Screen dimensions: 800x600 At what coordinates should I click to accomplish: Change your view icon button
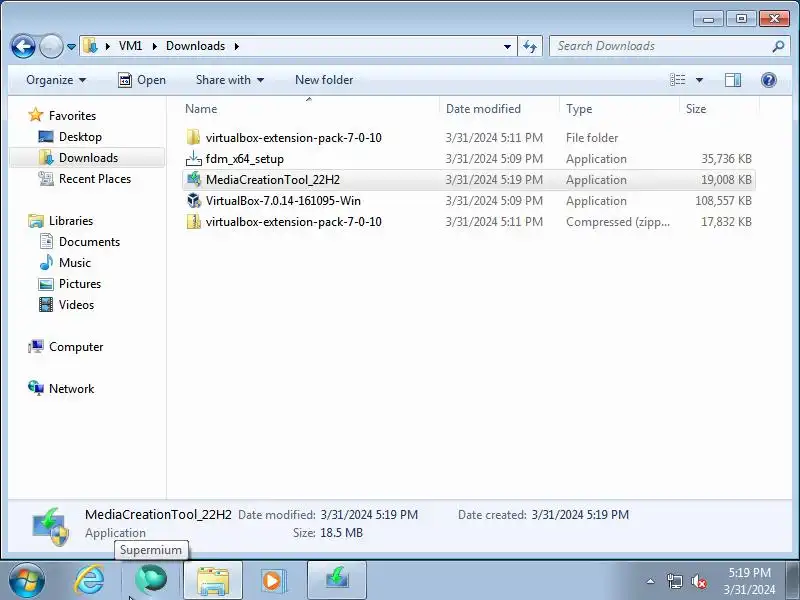[678, 80]
